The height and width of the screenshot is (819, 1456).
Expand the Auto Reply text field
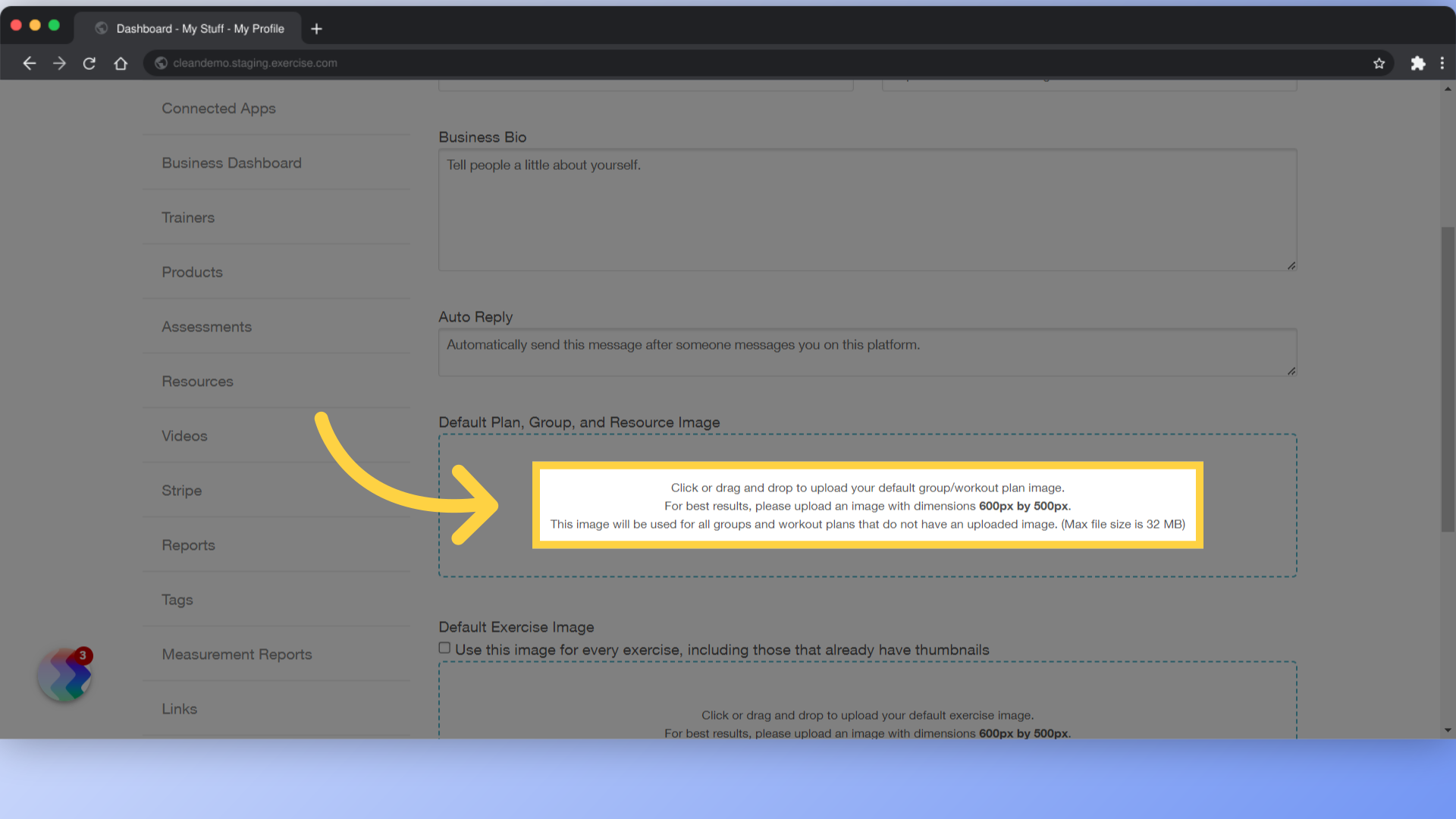1291,372
